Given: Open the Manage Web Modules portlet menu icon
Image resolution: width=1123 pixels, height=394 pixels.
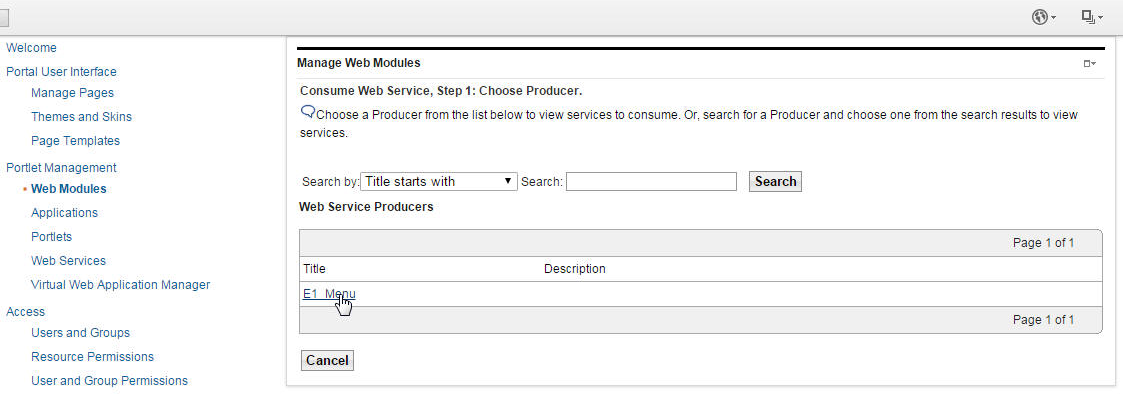Looking at the screenshot, I should pos(1089,64).
